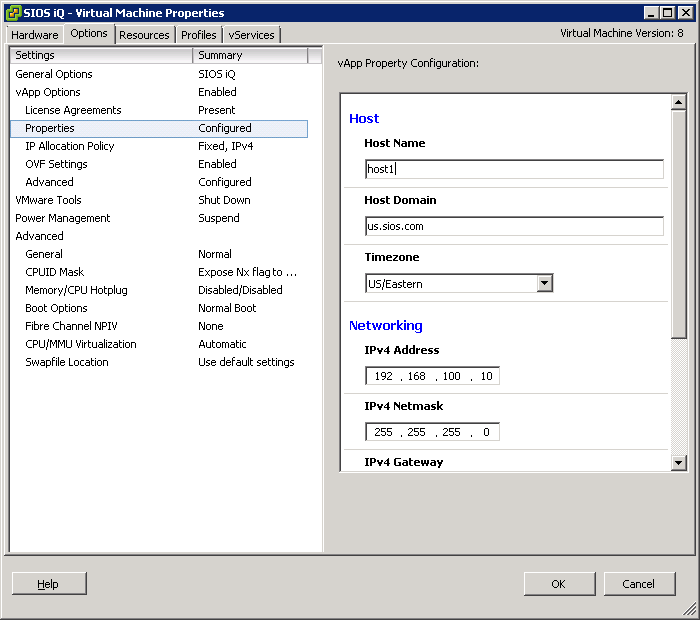This screenshot has height=620, width=700.
Task: Click the properties panel scrollbar thumb
Action: point(679,224)
